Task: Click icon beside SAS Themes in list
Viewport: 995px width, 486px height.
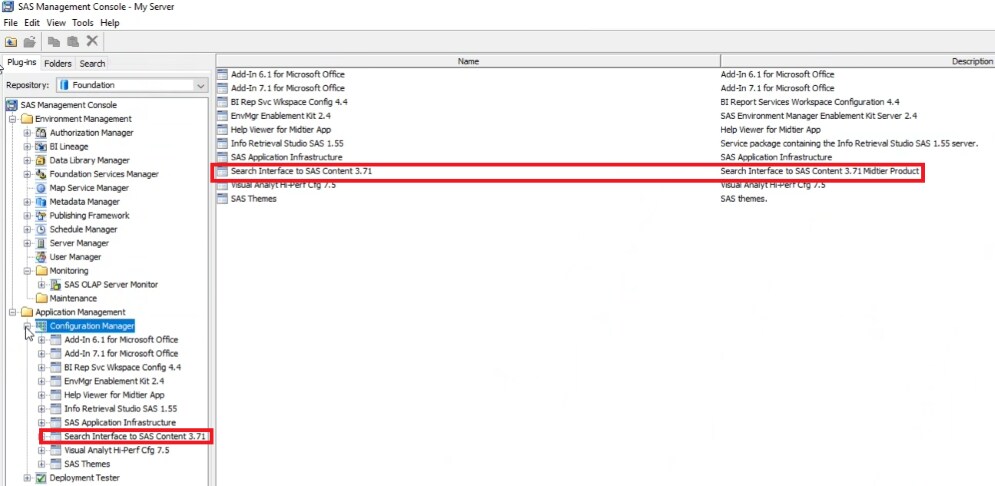Action: coord(222,199)
